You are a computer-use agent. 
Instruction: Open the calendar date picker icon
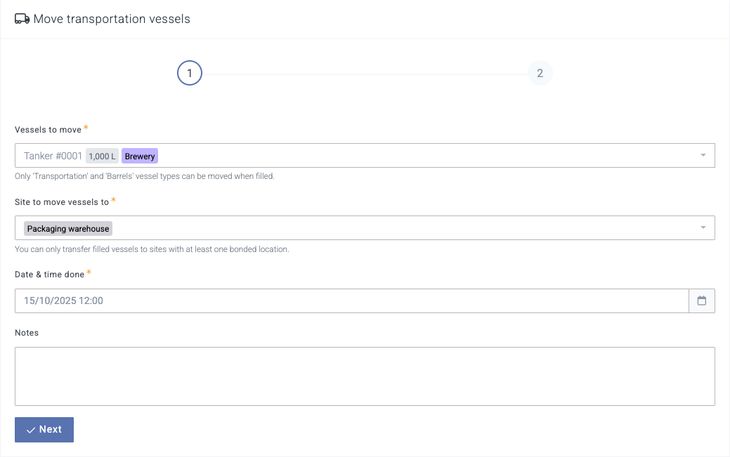coord(701,301)
